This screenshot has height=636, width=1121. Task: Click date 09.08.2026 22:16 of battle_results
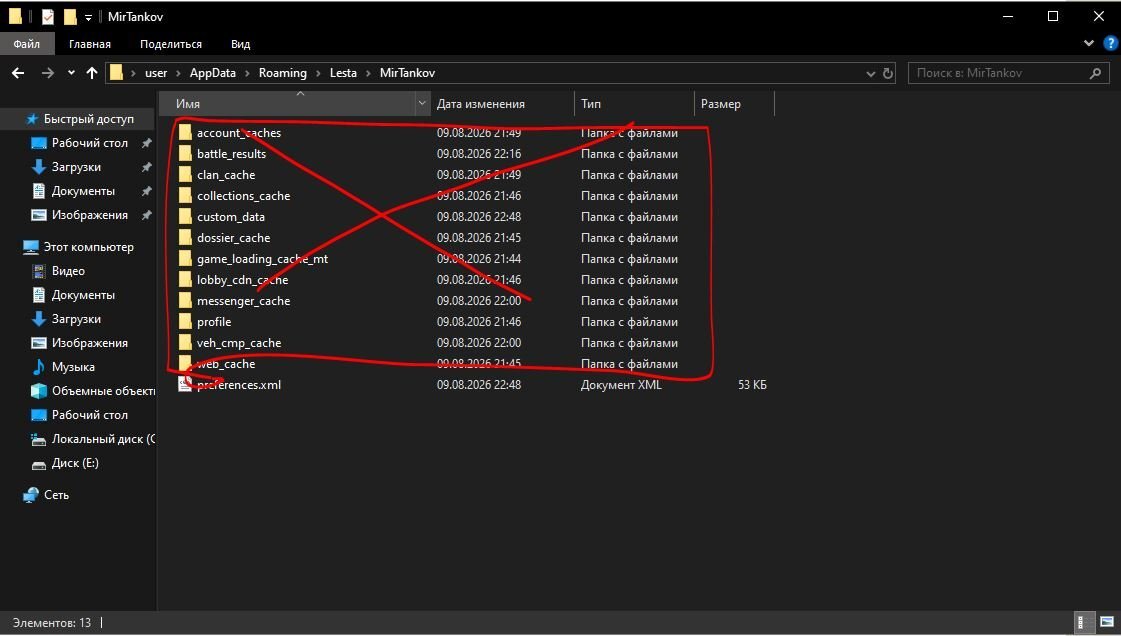(479, 154)
